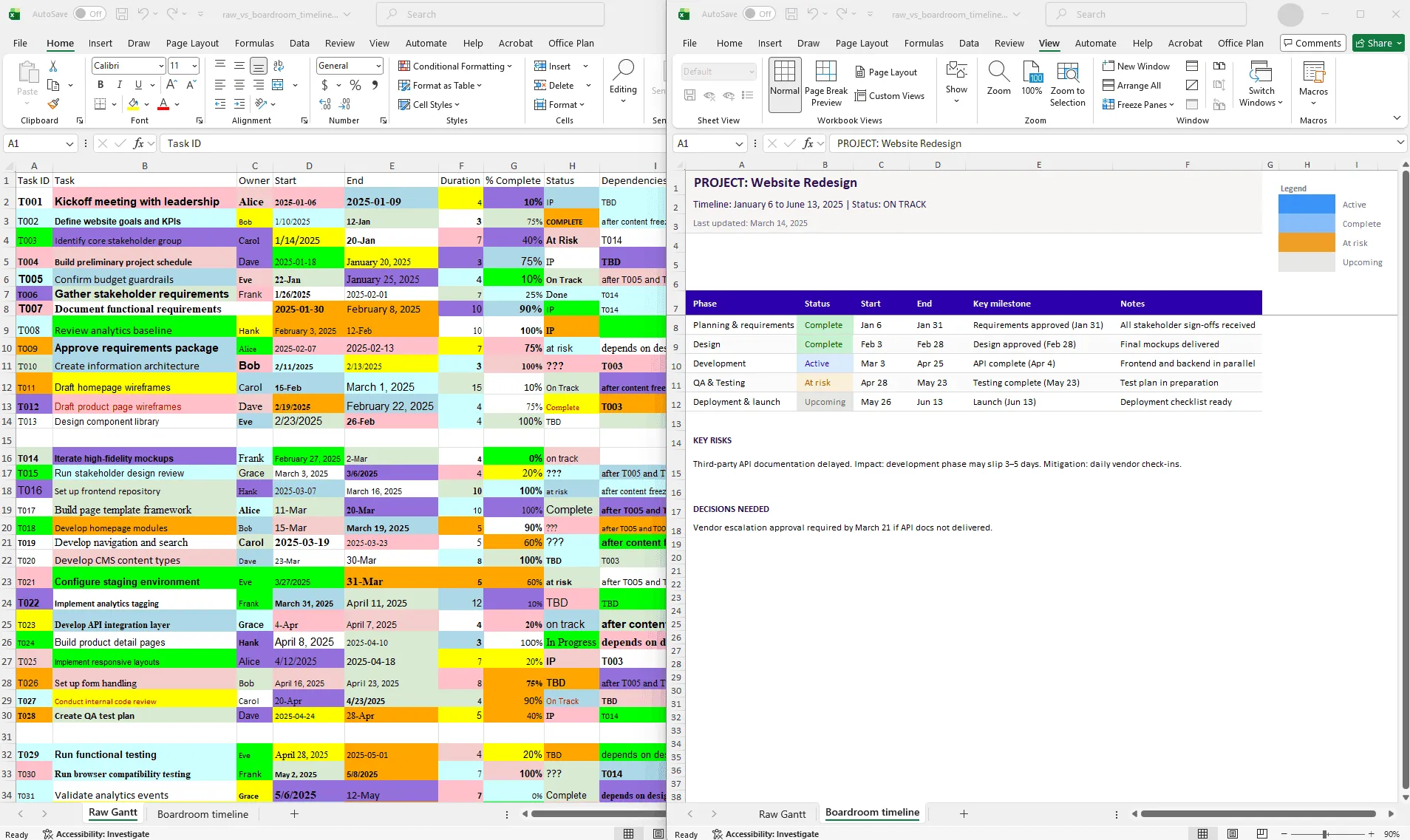The width and height of the screenshot is (1410, 840).
Task: Click inside the Search box
Action: point(490,13)
